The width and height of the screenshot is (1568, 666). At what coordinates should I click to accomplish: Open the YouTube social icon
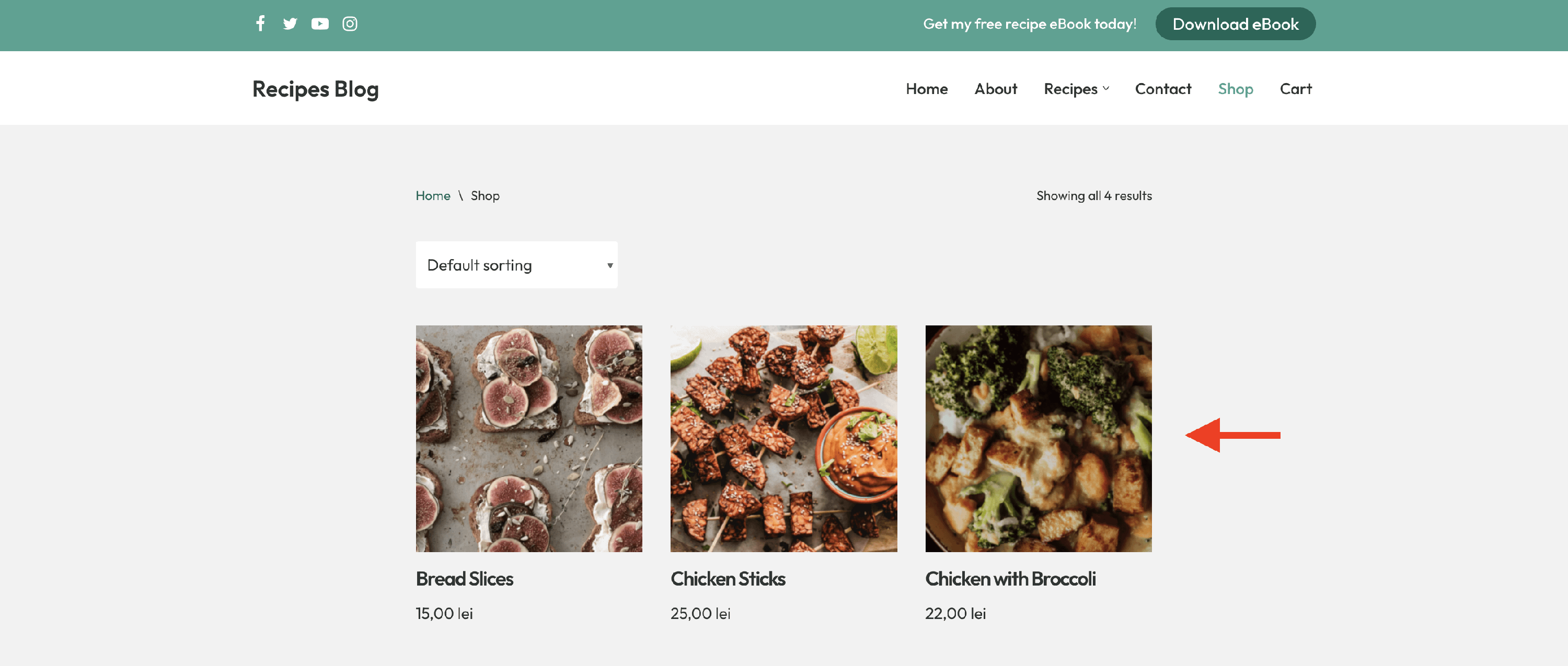click(319, 24)
